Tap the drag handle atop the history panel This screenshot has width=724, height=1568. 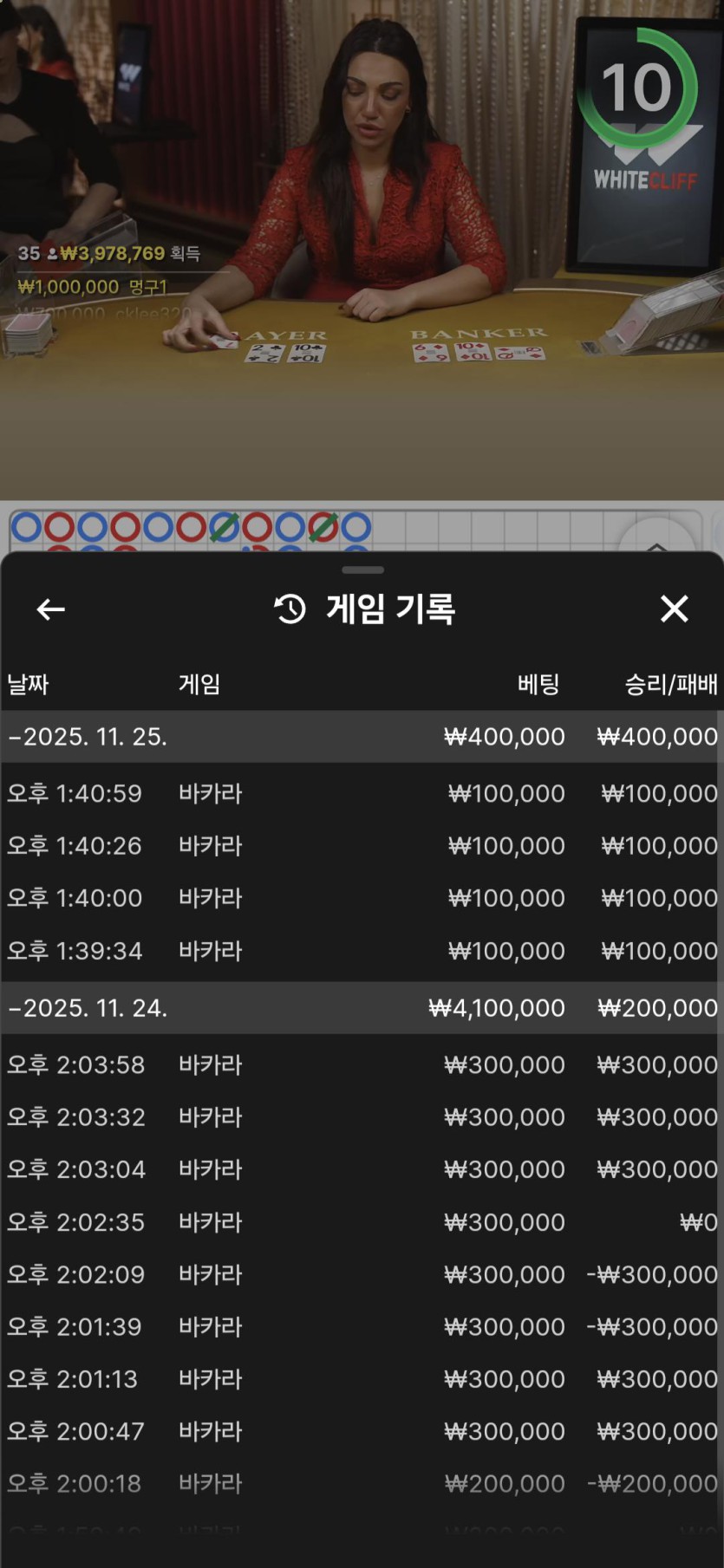pos(362,569)
